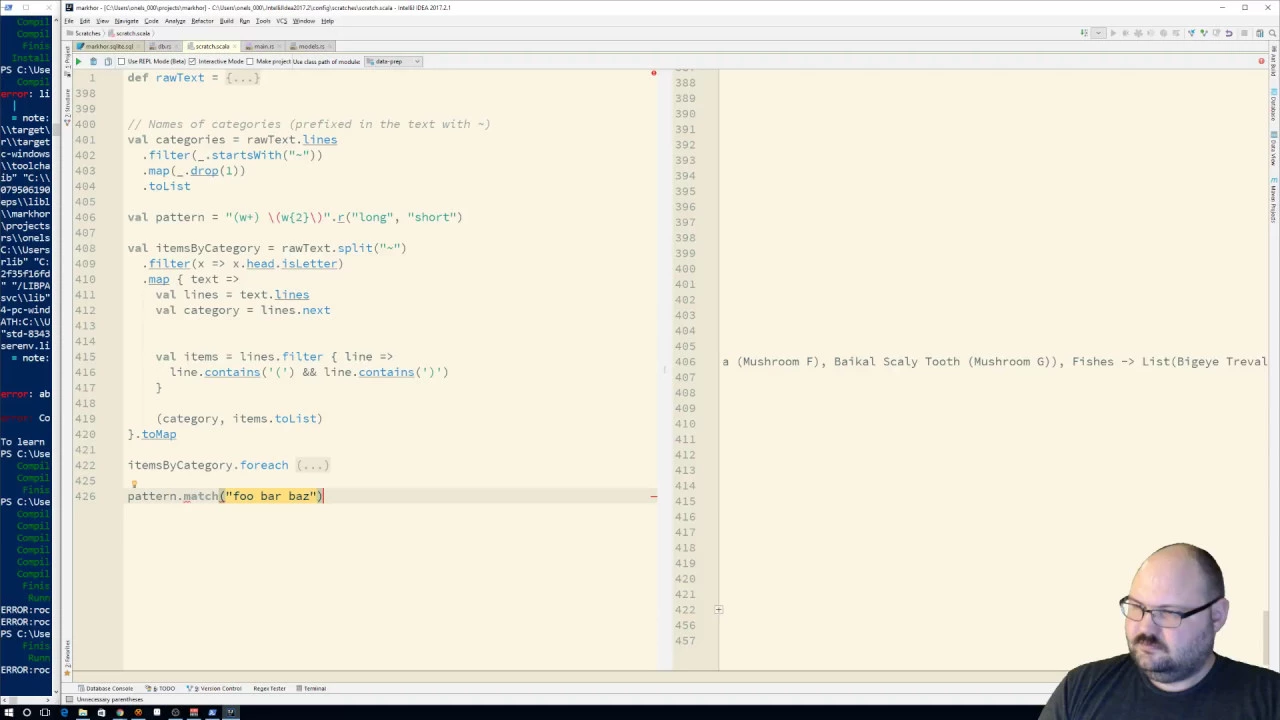1280x720 pixels.
Task: Open the Database Console tool window
Action: 105,688
